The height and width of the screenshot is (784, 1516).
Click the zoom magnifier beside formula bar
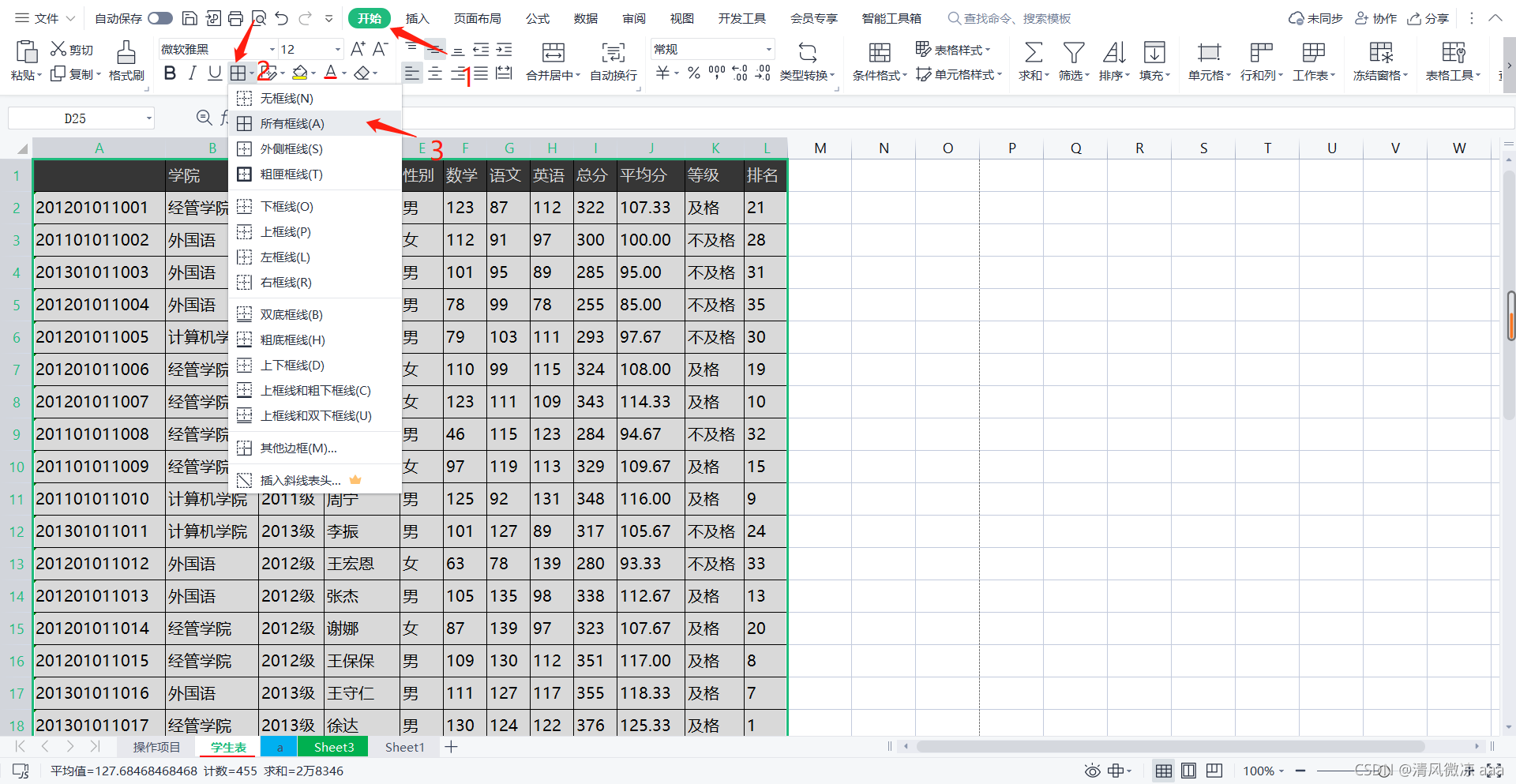click(204, 118)
